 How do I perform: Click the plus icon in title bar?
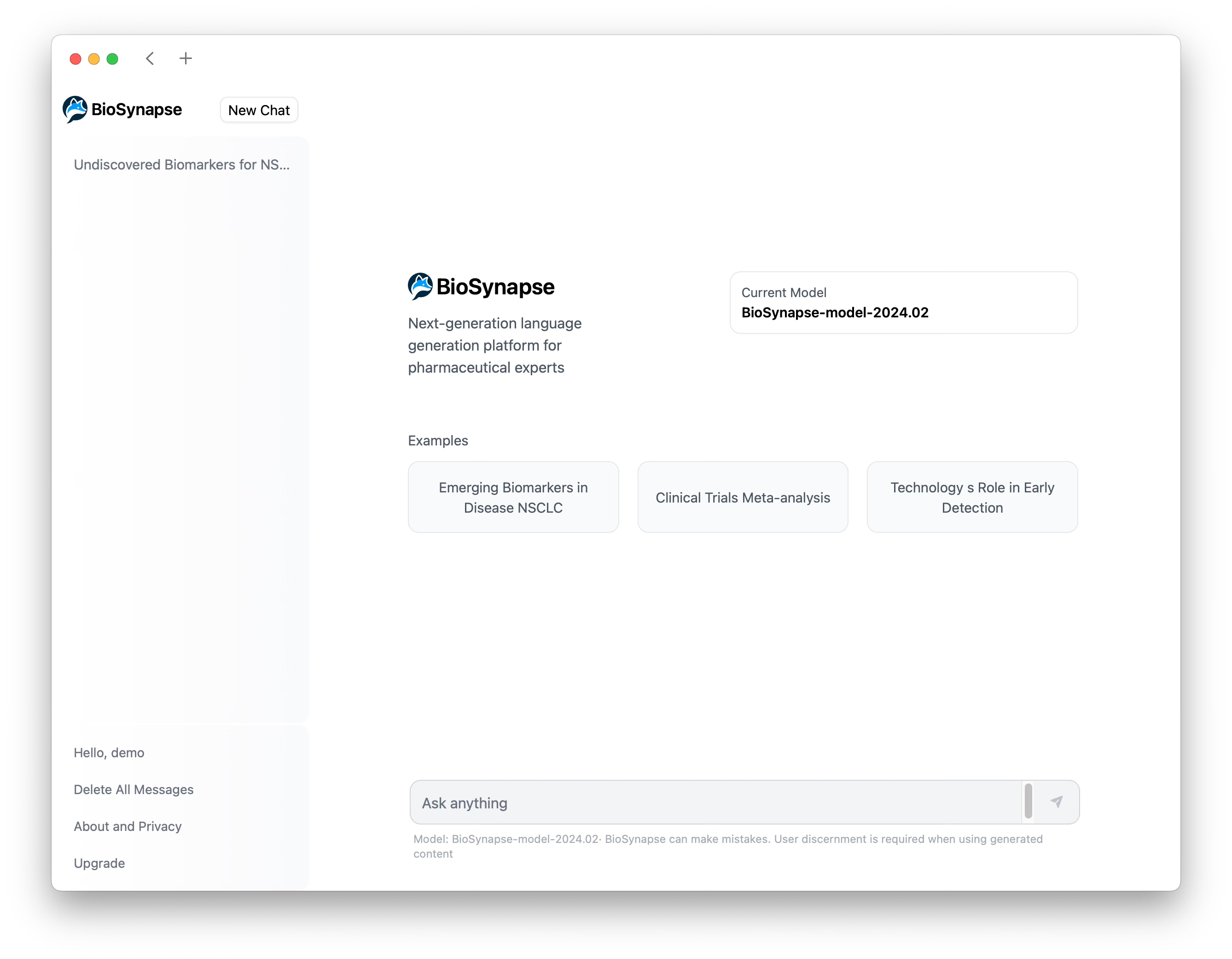tap(186, 58)
